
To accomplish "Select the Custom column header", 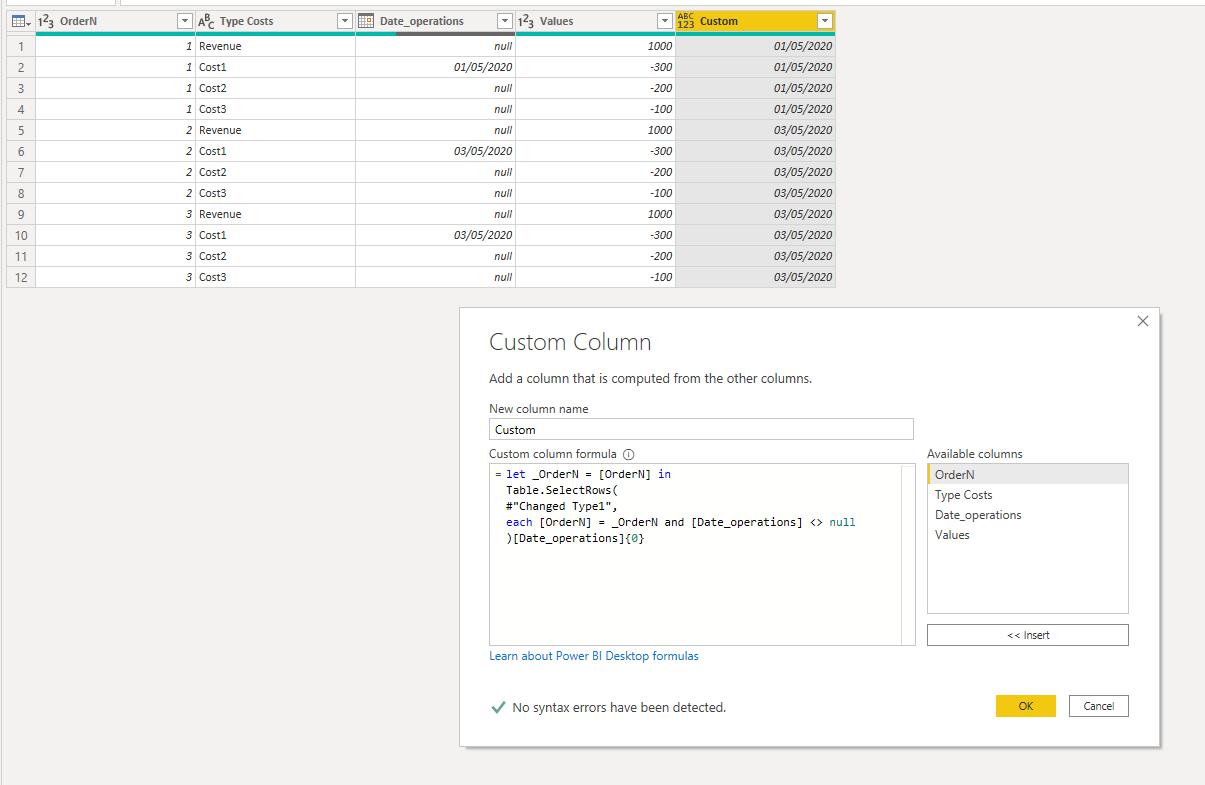I will click(755, 21).
